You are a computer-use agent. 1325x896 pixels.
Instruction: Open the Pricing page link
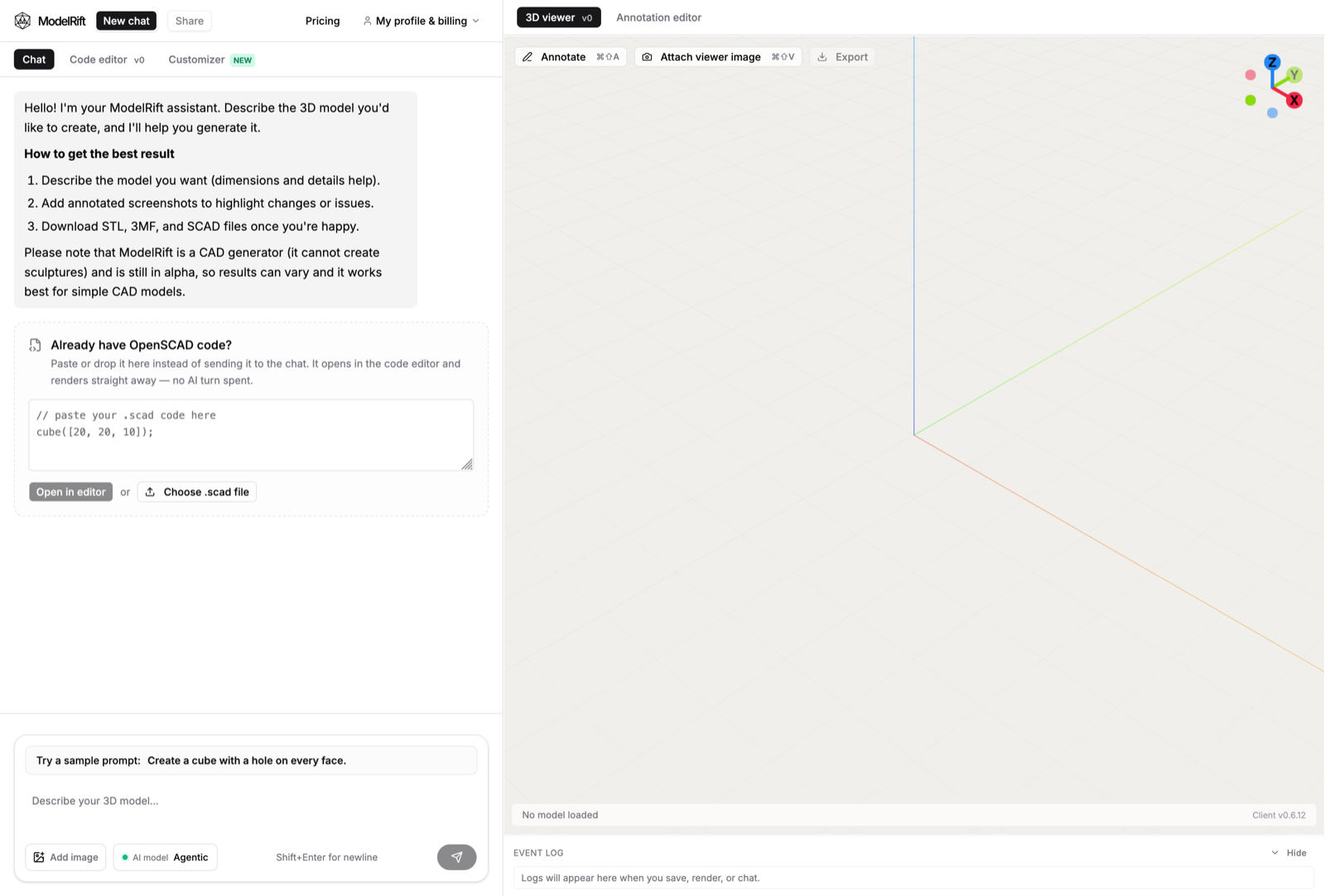(322, 21)
